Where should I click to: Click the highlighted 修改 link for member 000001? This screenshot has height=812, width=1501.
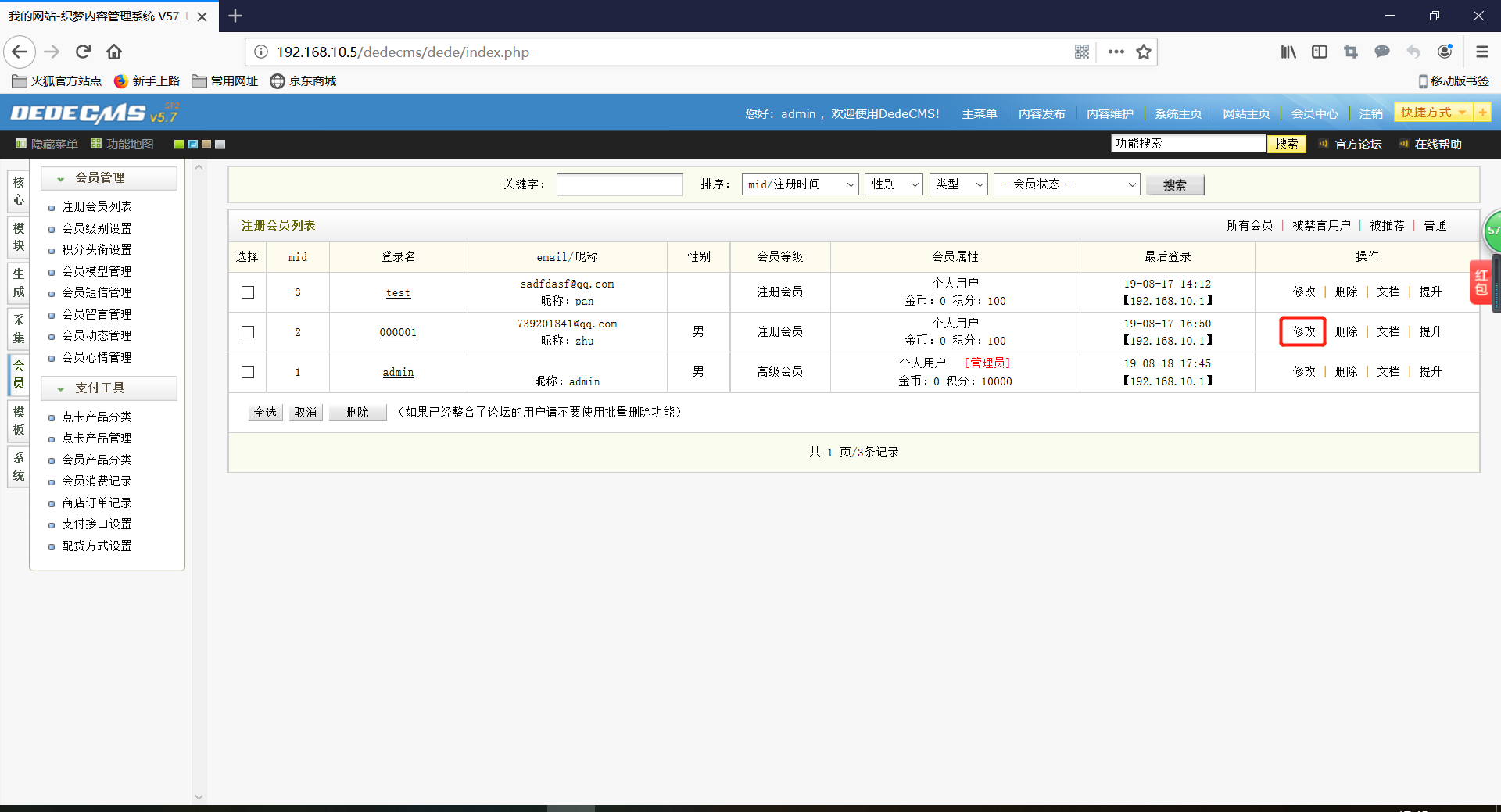tap(1302, 331)
